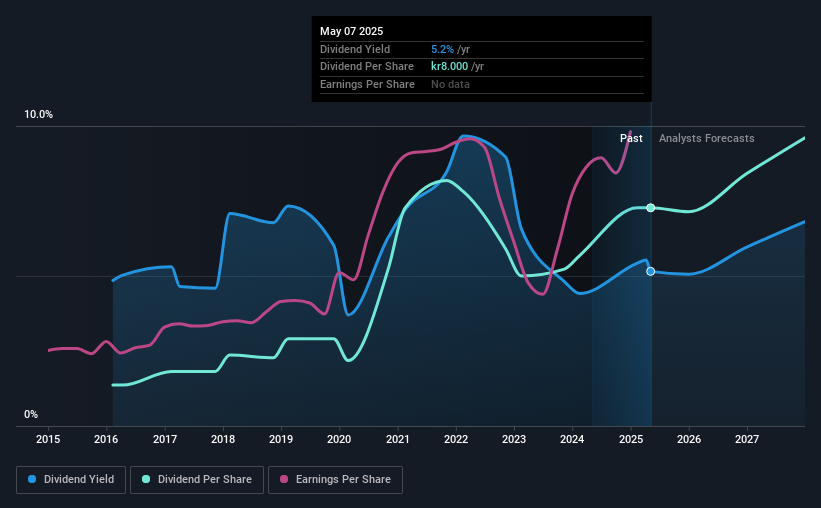Click the Analysts Forecasts label
The height and width of the screenshot is (508, 821).
(x=706, y=138)
